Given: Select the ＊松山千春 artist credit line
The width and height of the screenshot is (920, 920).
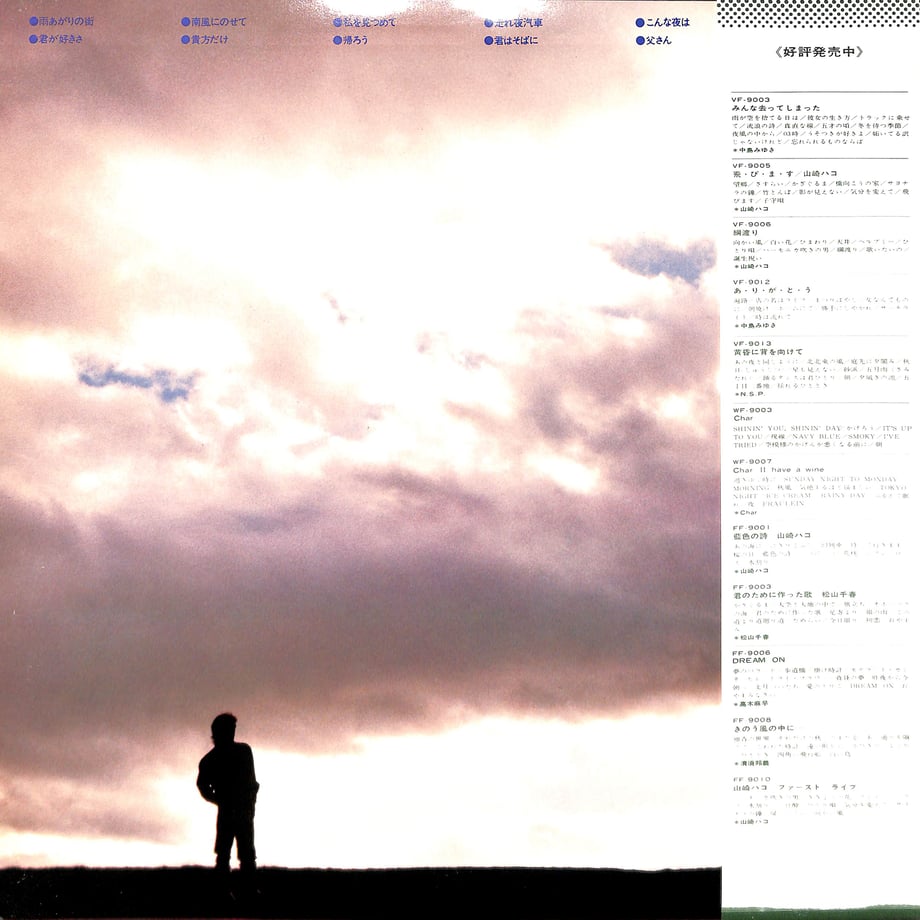Looking at the screenshot, I should [751, 637].
